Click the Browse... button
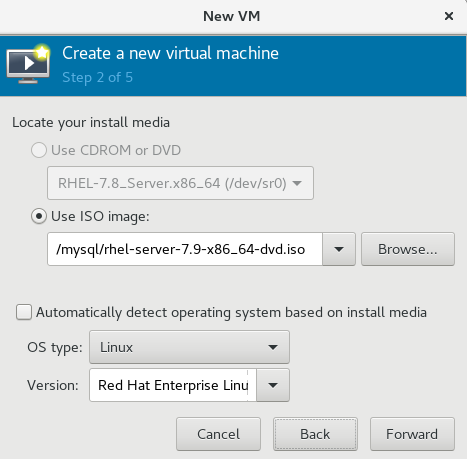The image size is (467, 459). (x=408, y=249)
